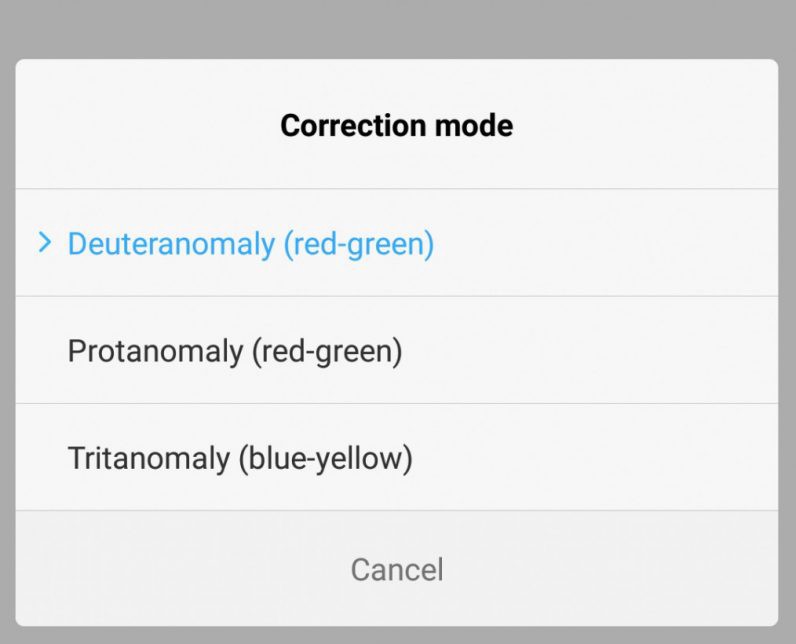The height and width of the screenshot is (644, 796).
Task: Tap the middle red-green correction entry
Action: (234, 351)
